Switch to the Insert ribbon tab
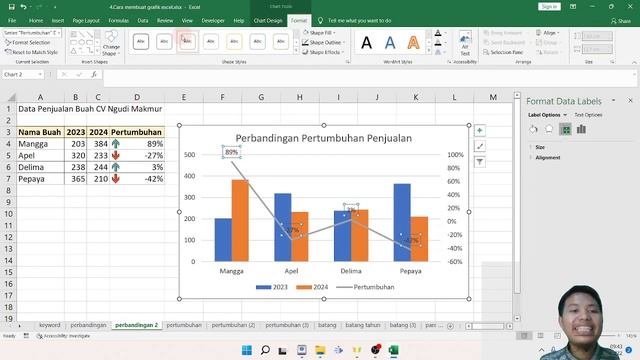 click(x=58, y=20)
